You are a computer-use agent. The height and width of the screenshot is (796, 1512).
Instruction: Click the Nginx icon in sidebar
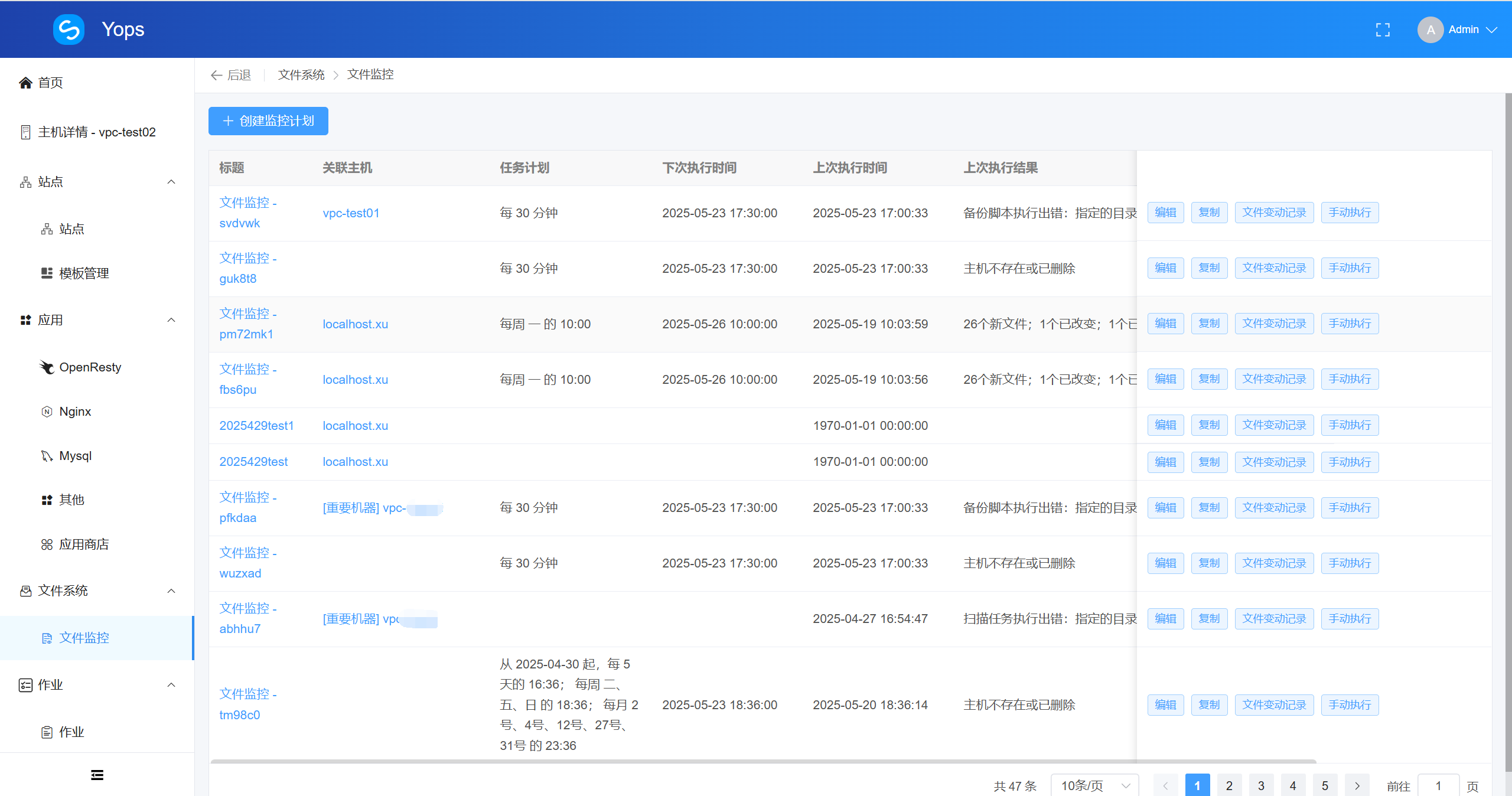pos(47,412)
